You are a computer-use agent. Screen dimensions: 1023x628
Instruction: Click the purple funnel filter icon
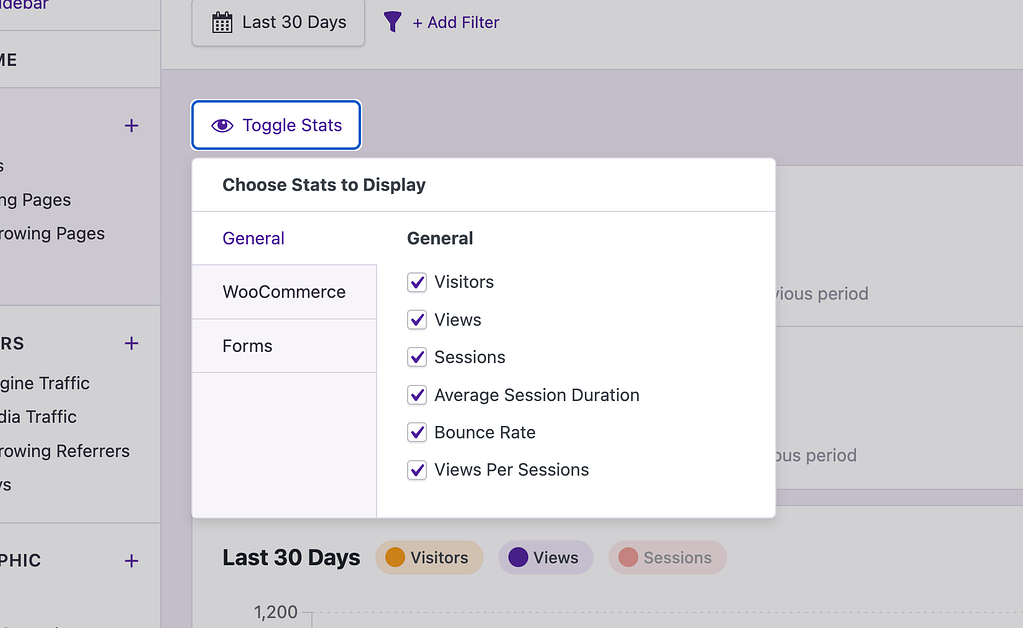click(393, 22)
